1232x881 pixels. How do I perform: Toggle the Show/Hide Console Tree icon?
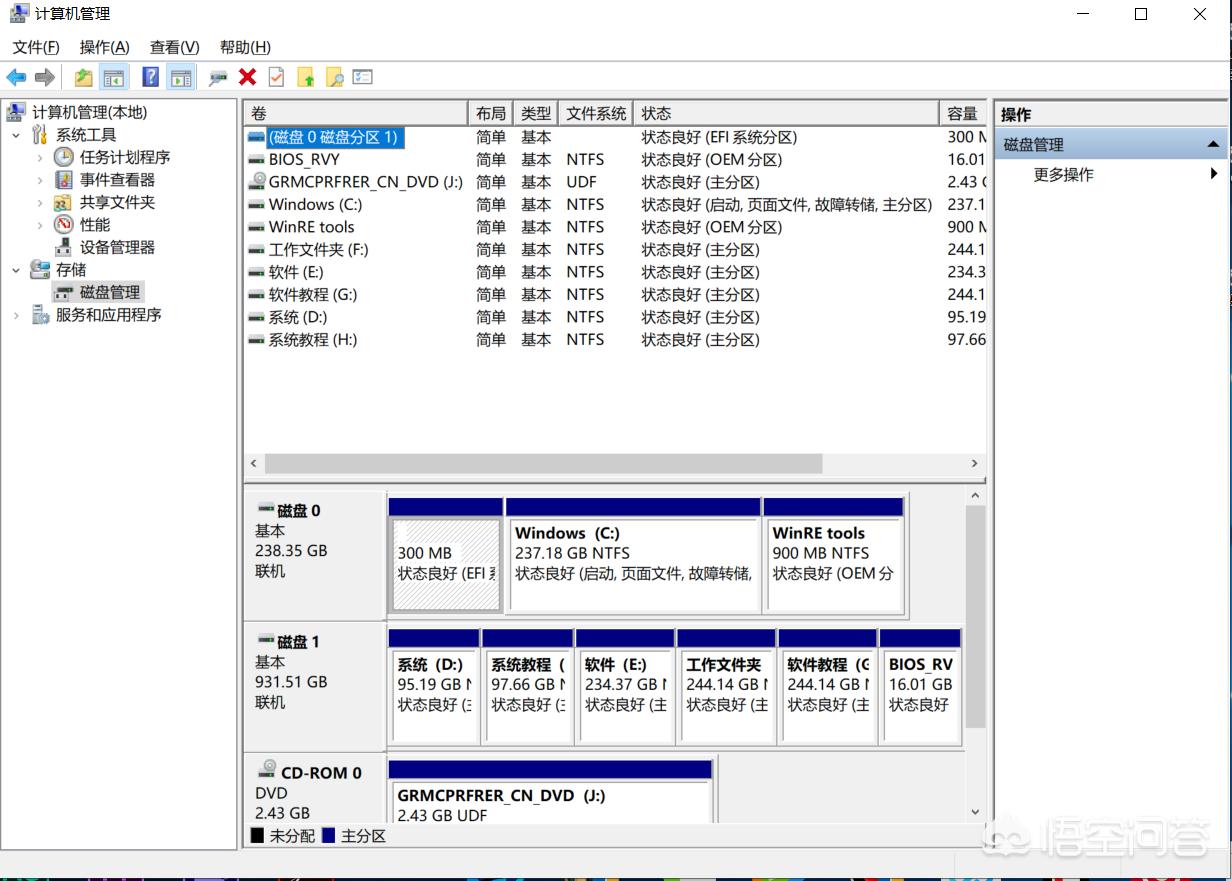click(x=114, y=77)
